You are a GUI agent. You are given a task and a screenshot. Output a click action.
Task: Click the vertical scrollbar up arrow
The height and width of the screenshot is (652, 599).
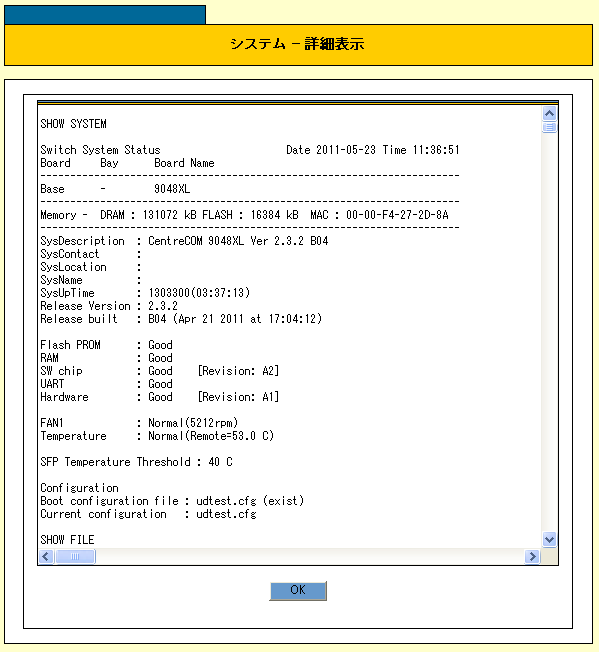(x=549, y=114)
